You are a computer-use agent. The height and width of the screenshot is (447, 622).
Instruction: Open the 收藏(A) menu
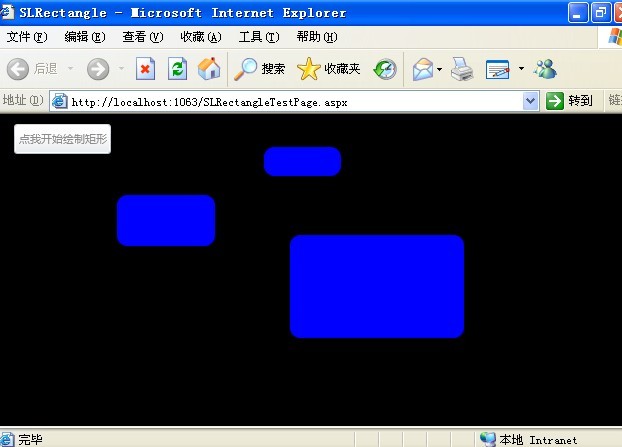tap(201, 37)
